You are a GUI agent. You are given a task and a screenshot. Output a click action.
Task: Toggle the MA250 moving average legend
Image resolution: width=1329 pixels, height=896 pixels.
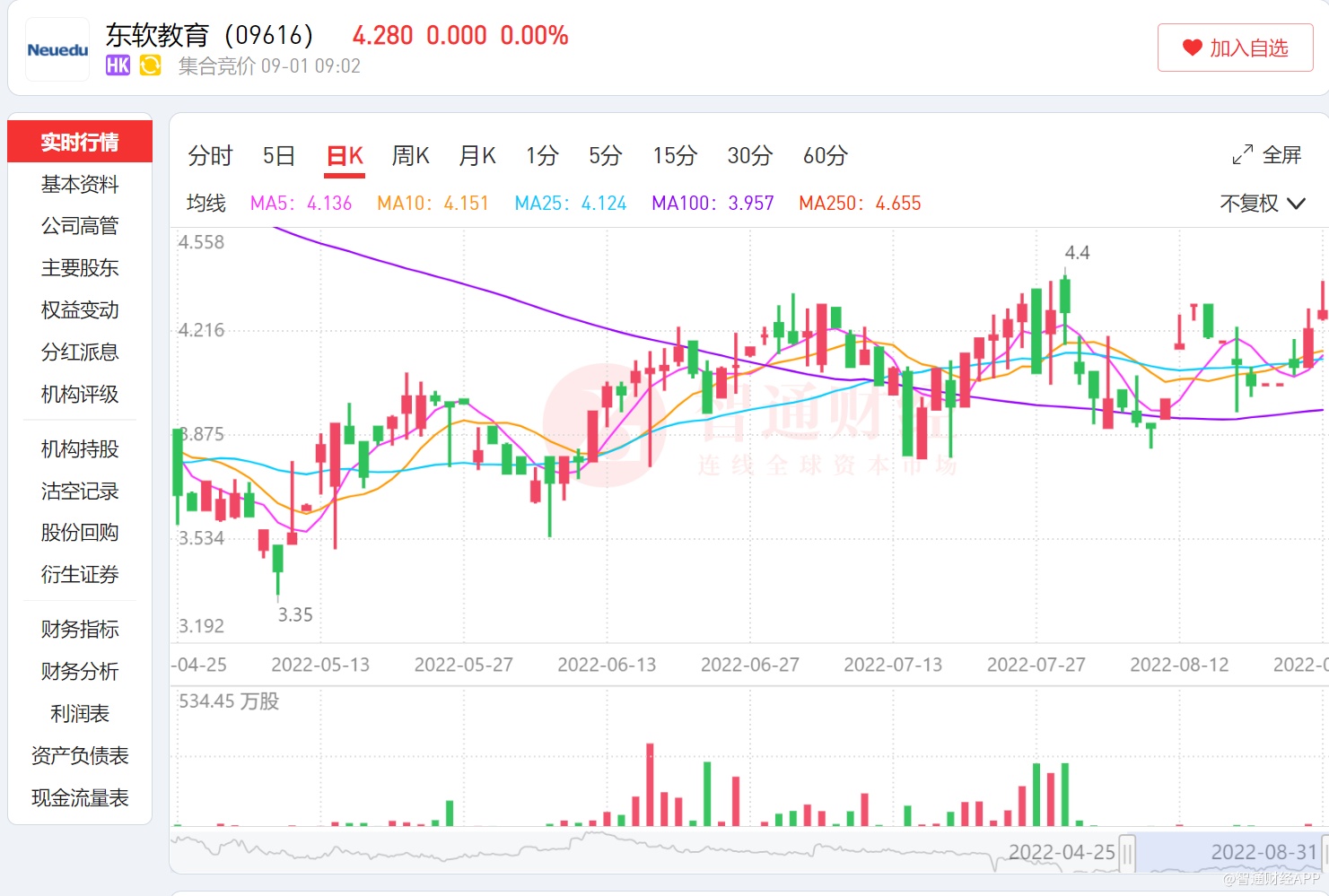pyautogui.click(x=860, y=204)
